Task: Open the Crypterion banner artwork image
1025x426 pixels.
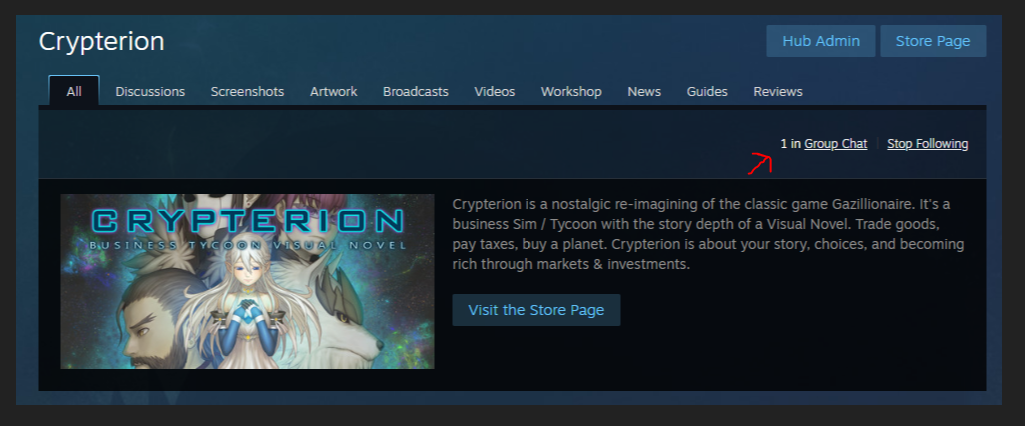Action: (x=247, y=282)
